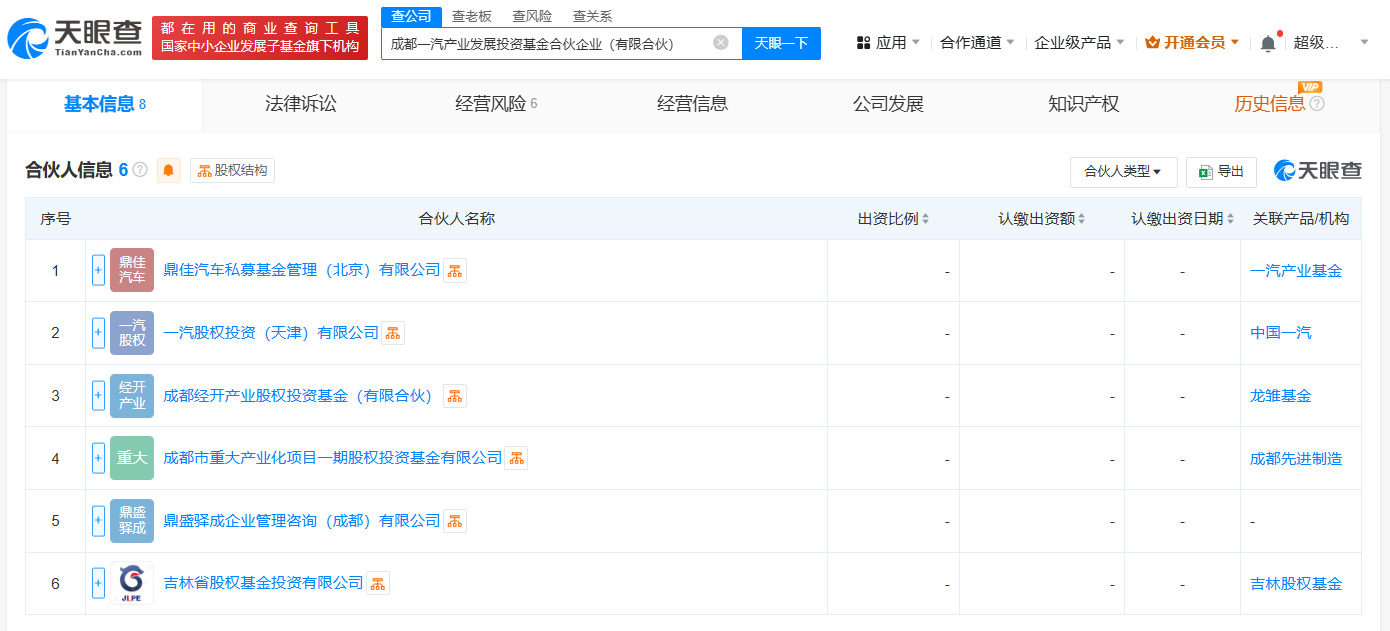Click the orange notification bell beside 合伙人信息
Viewport: 1390px width, 631px height.
tap(169, 170)
